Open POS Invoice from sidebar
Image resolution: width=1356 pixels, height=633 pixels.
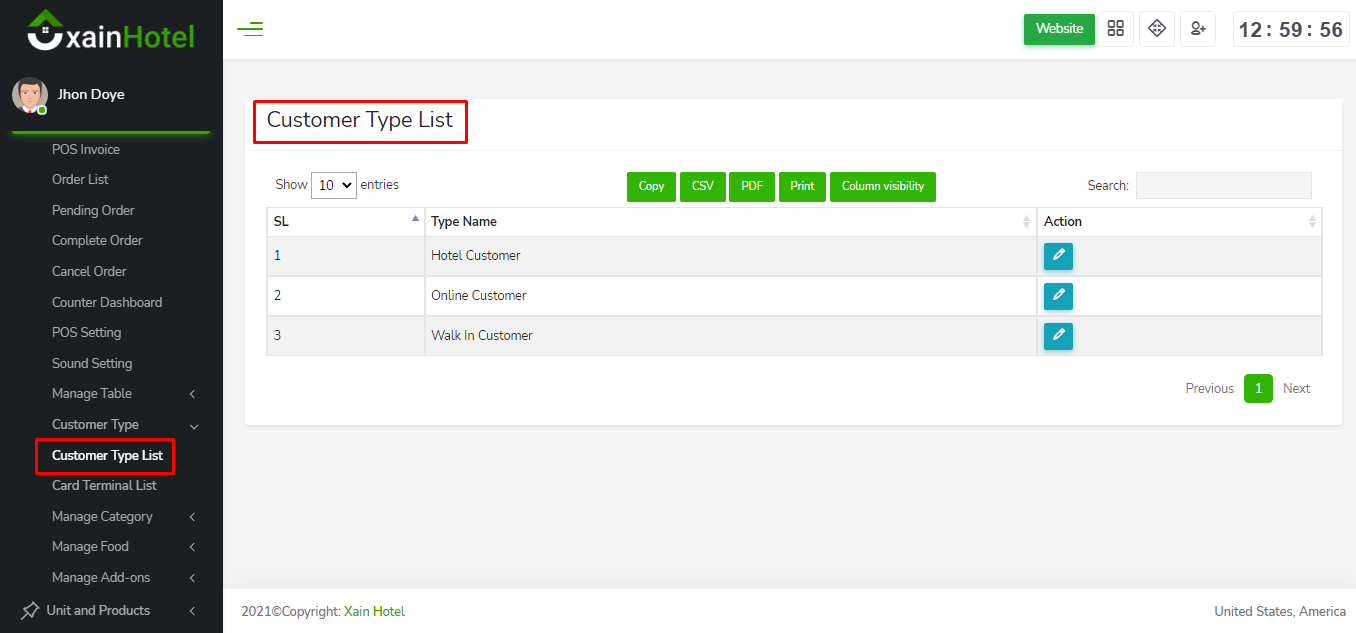pyautogui.click(x=86, y=150)
